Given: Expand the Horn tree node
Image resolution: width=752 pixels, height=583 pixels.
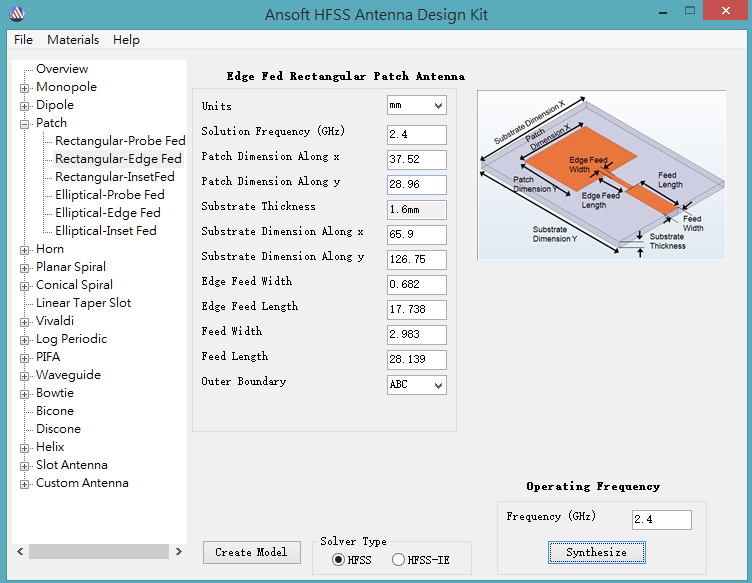Looking at the screenshot, I should pyautogui.click(x=24, y=250).
